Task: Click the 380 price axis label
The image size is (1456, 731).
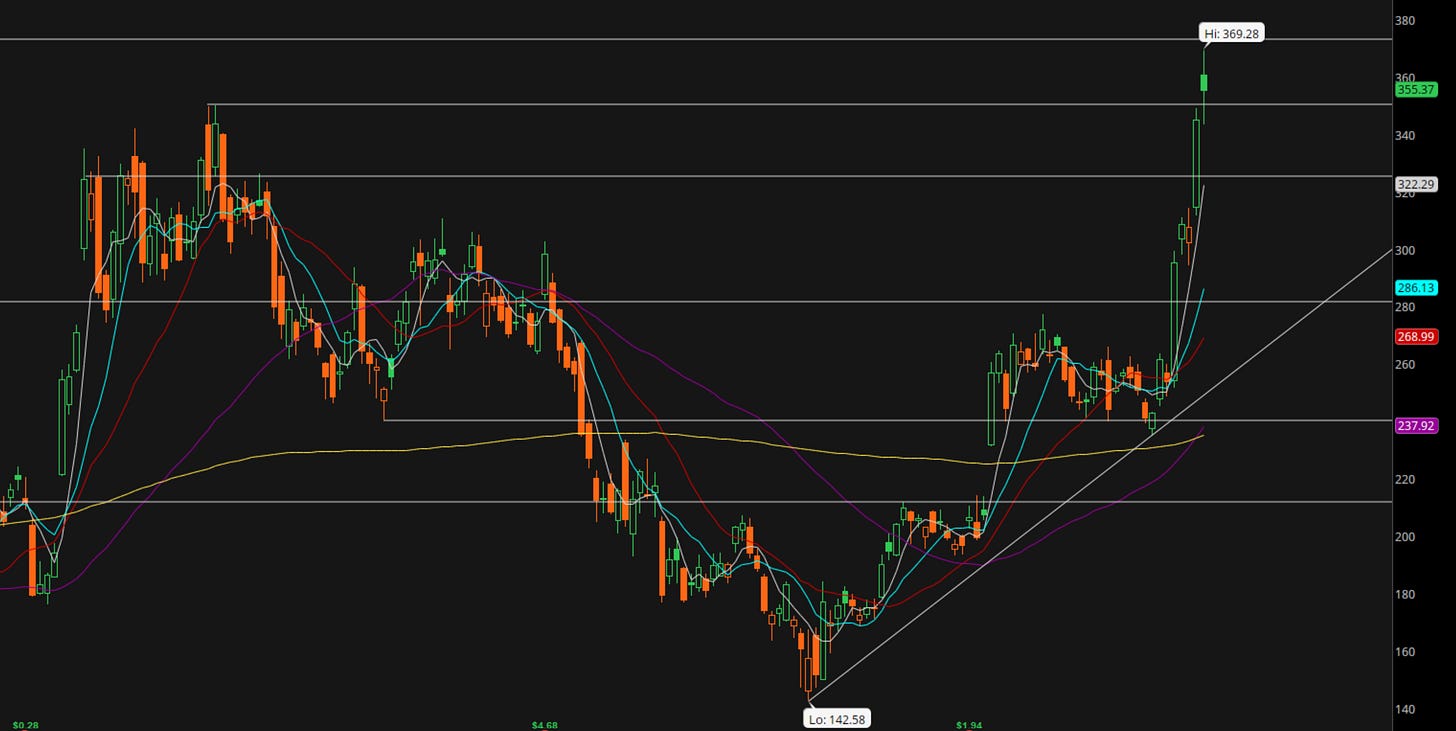Action: [1405, 20]
